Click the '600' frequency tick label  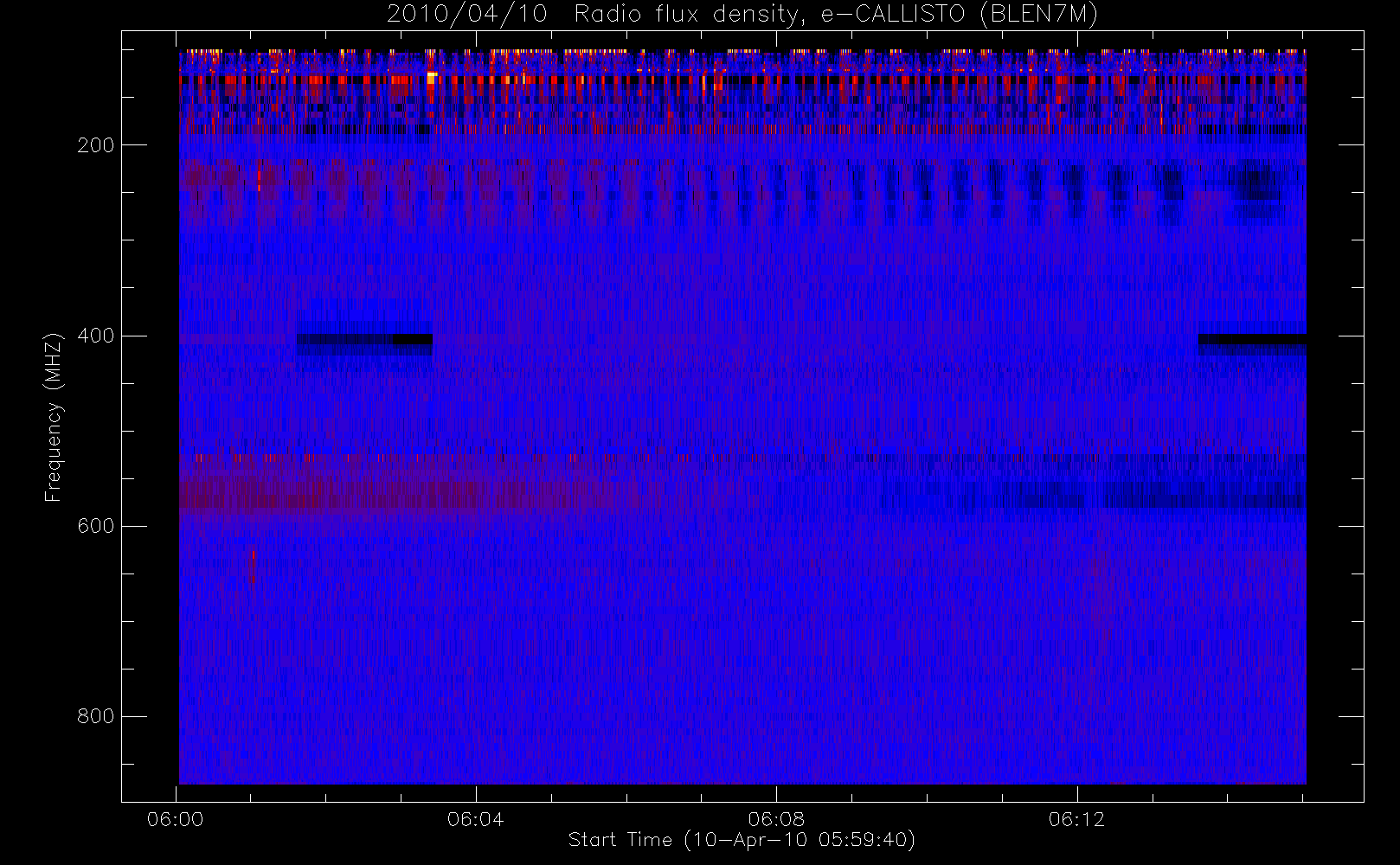(x=95, y=526)
